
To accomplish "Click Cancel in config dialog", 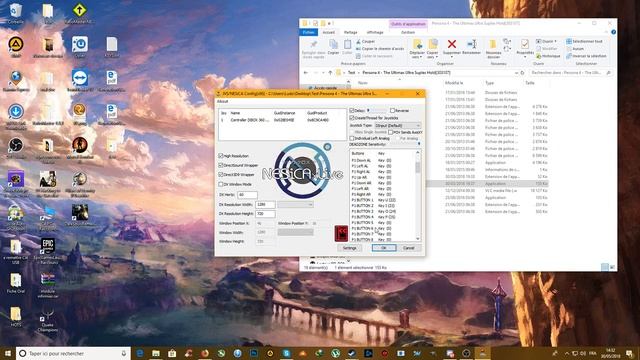I will pos(409,248).
